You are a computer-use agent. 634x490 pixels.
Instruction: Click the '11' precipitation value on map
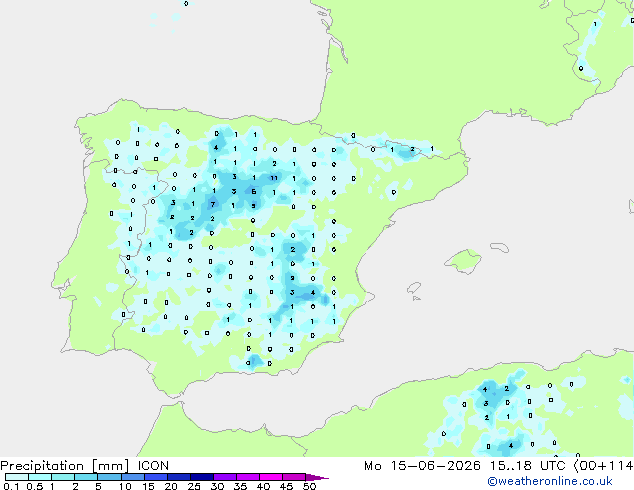click(274, 178)
